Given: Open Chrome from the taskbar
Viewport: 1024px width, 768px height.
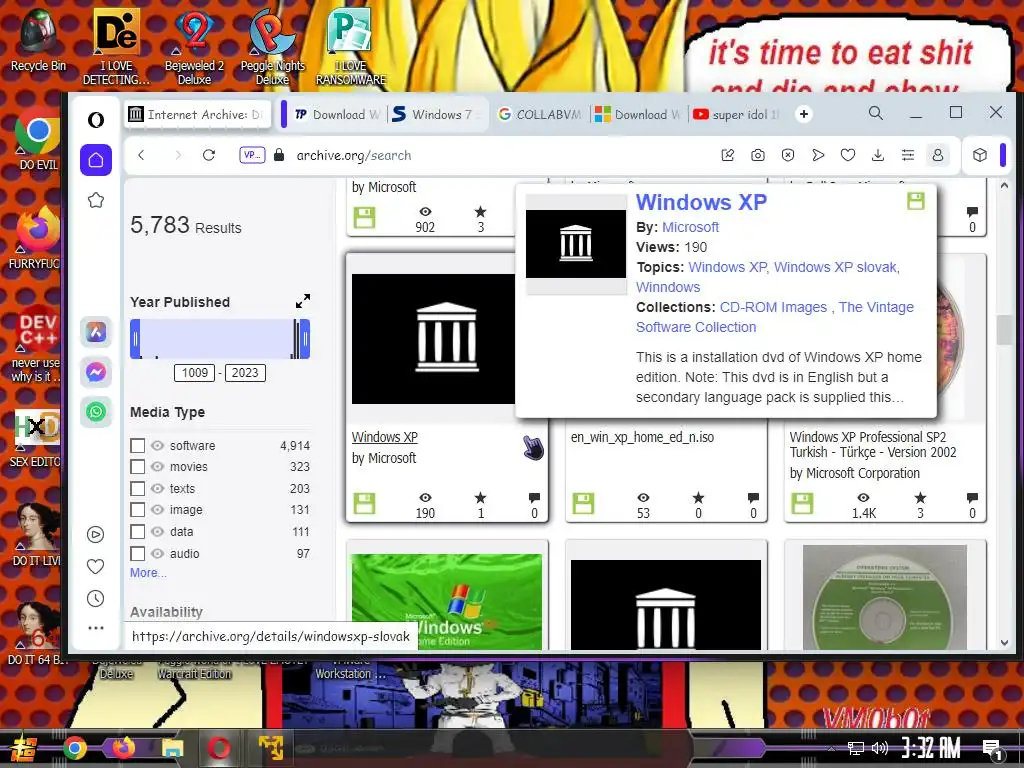Looking at the screenshot, I should pyautogui.click(x=75, y=748).
